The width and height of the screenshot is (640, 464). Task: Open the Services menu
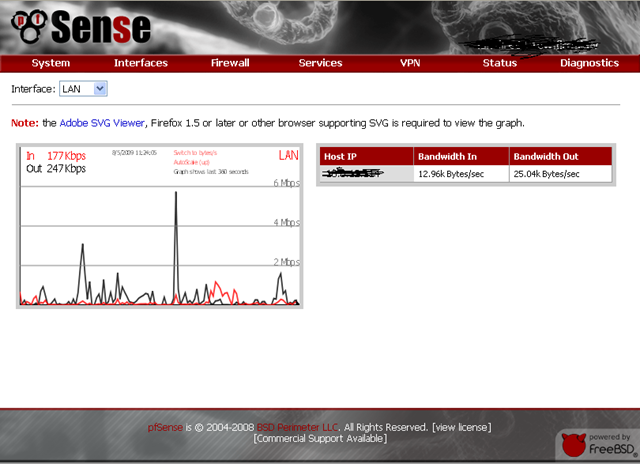[320, 63]
